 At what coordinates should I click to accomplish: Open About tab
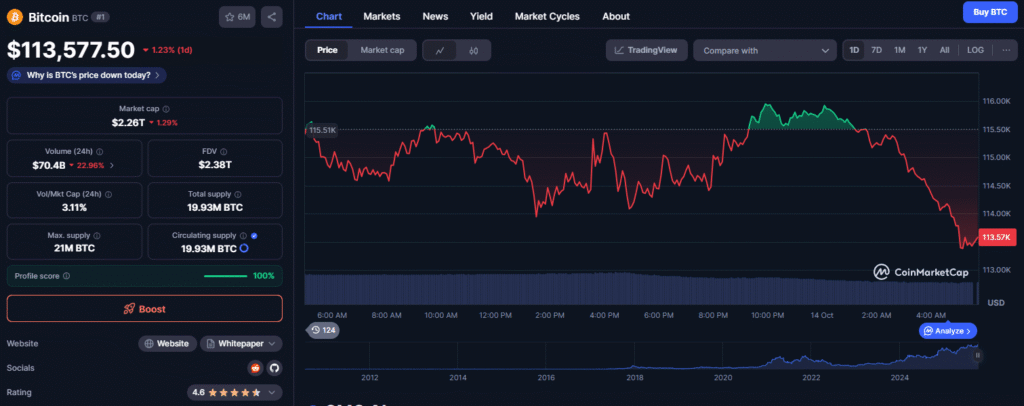[x=616, y=16]
